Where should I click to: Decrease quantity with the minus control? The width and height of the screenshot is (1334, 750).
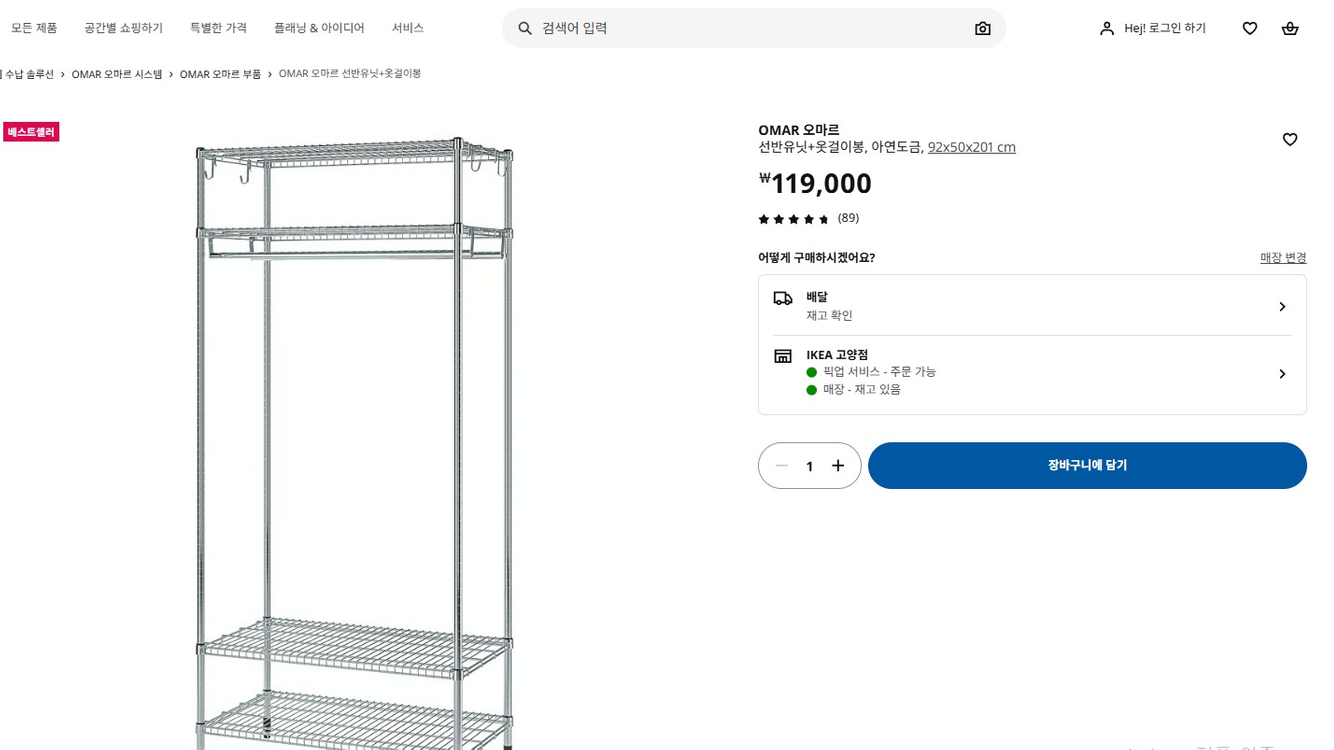tap(781, 465)
